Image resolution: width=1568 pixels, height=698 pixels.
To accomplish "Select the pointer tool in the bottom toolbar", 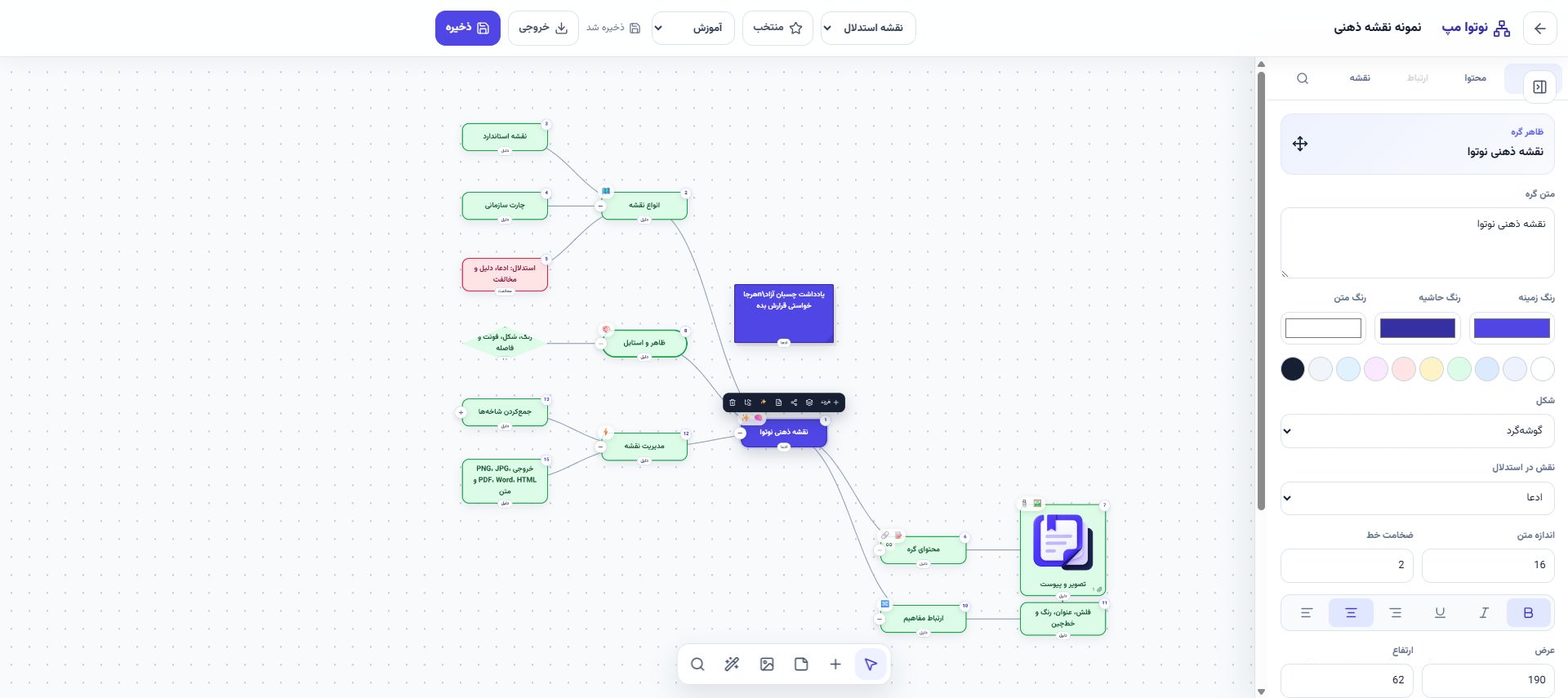I will point(871,665).
